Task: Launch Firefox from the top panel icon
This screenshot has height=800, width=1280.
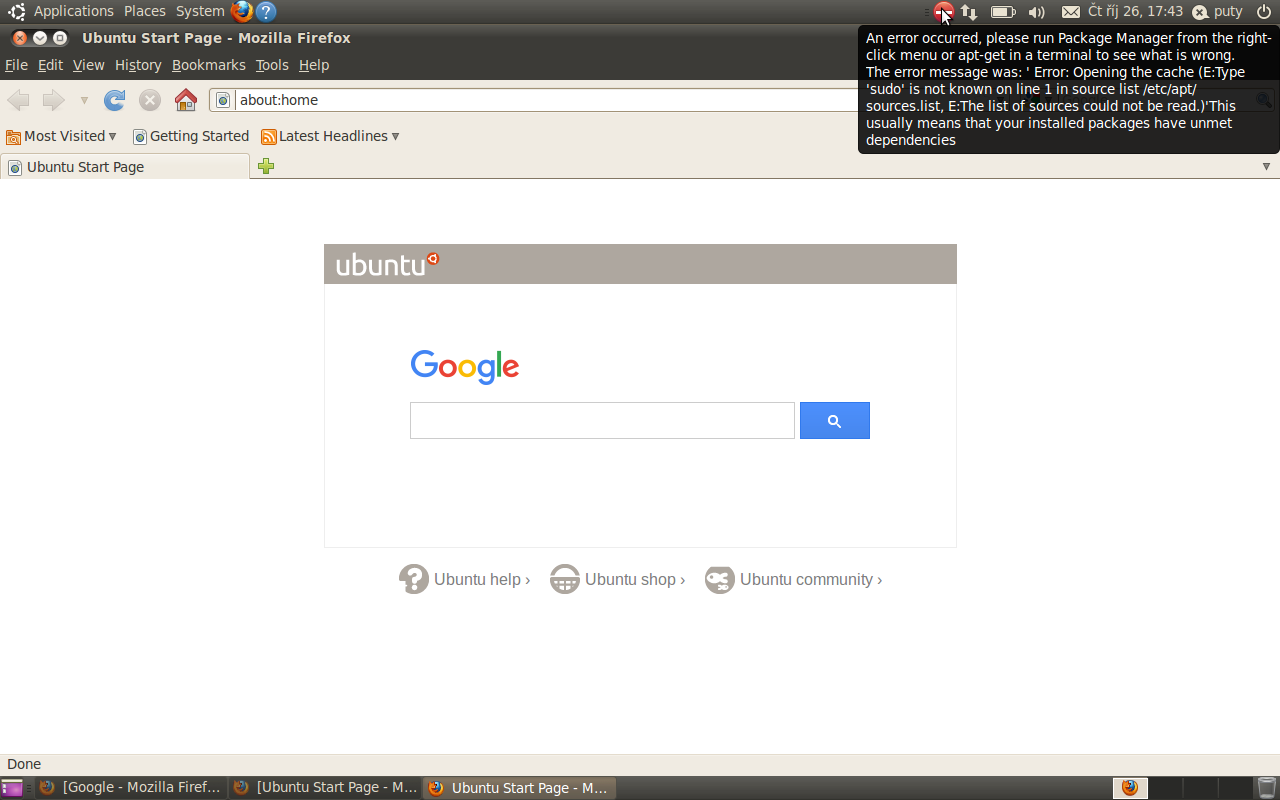Action: [242, 12]
